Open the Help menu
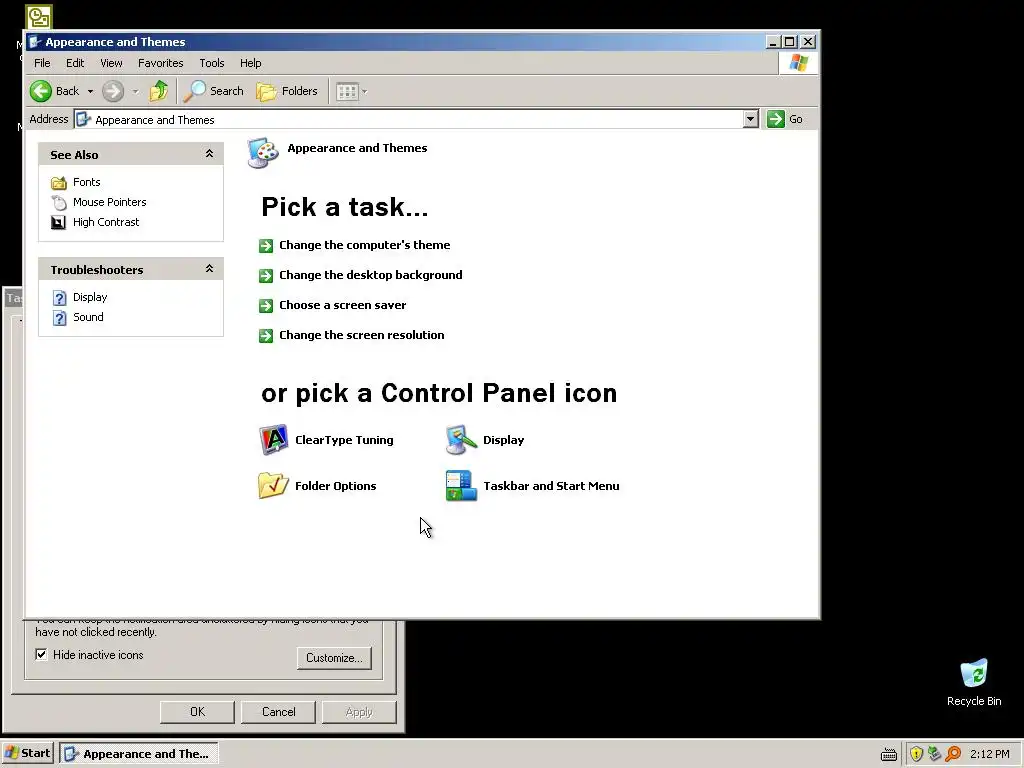The width and height of the screenshot is (1024, 768). pyautogui.click(x=250, y=63)
